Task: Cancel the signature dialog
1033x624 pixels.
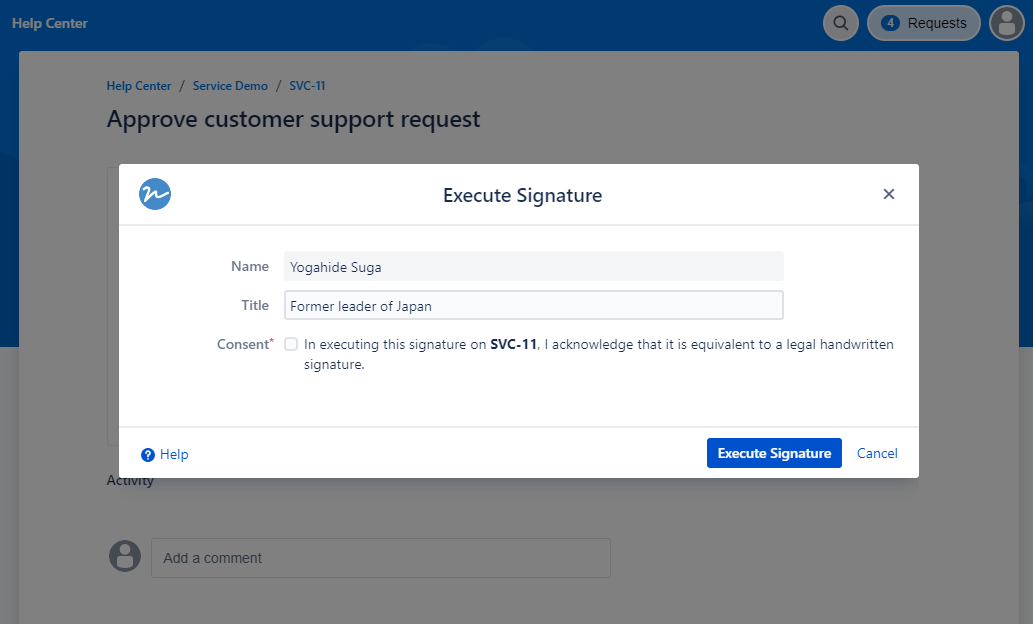Action: (x=877, y=453)
